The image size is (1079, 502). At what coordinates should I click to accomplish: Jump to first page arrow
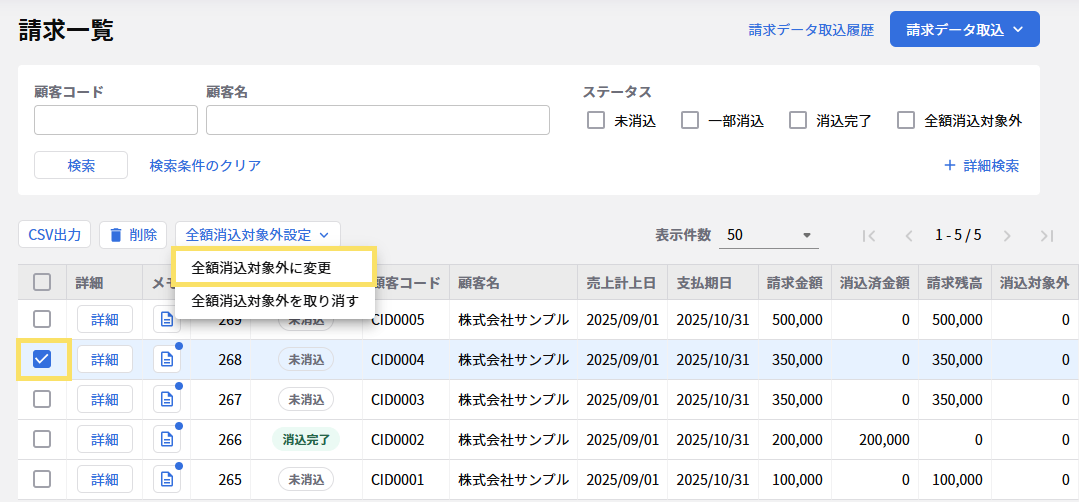[869, 236]
